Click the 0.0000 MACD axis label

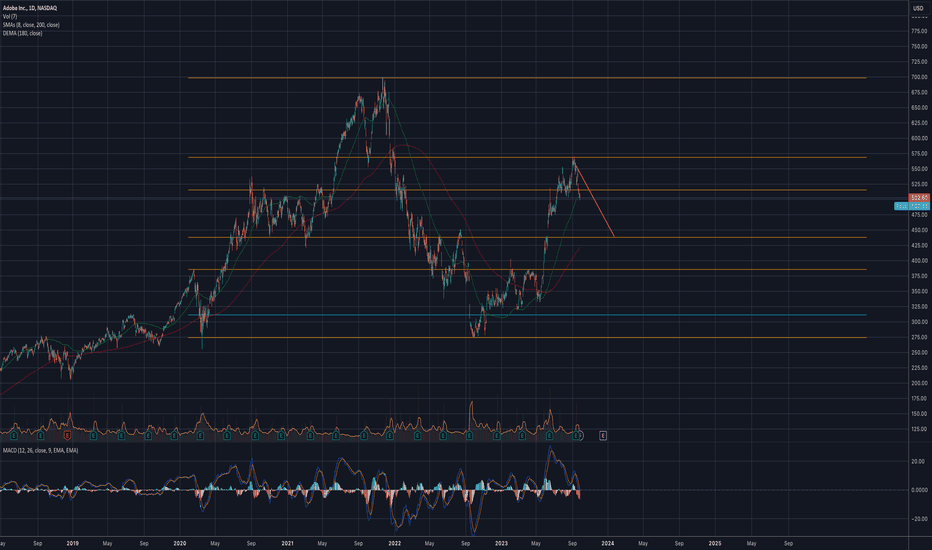point(919,490)
